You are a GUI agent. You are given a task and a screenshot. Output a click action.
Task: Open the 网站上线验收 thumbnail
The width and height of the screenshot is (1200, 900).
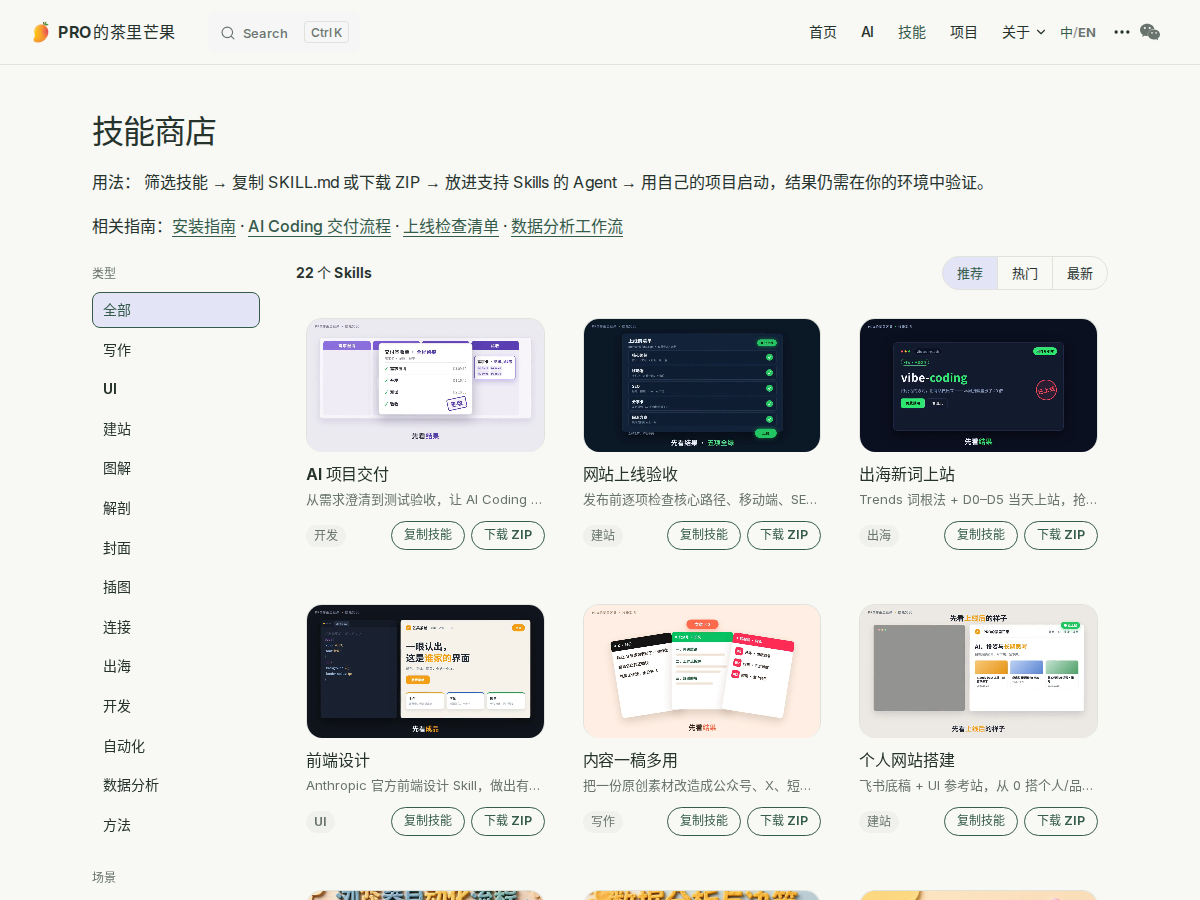point(702,385)
